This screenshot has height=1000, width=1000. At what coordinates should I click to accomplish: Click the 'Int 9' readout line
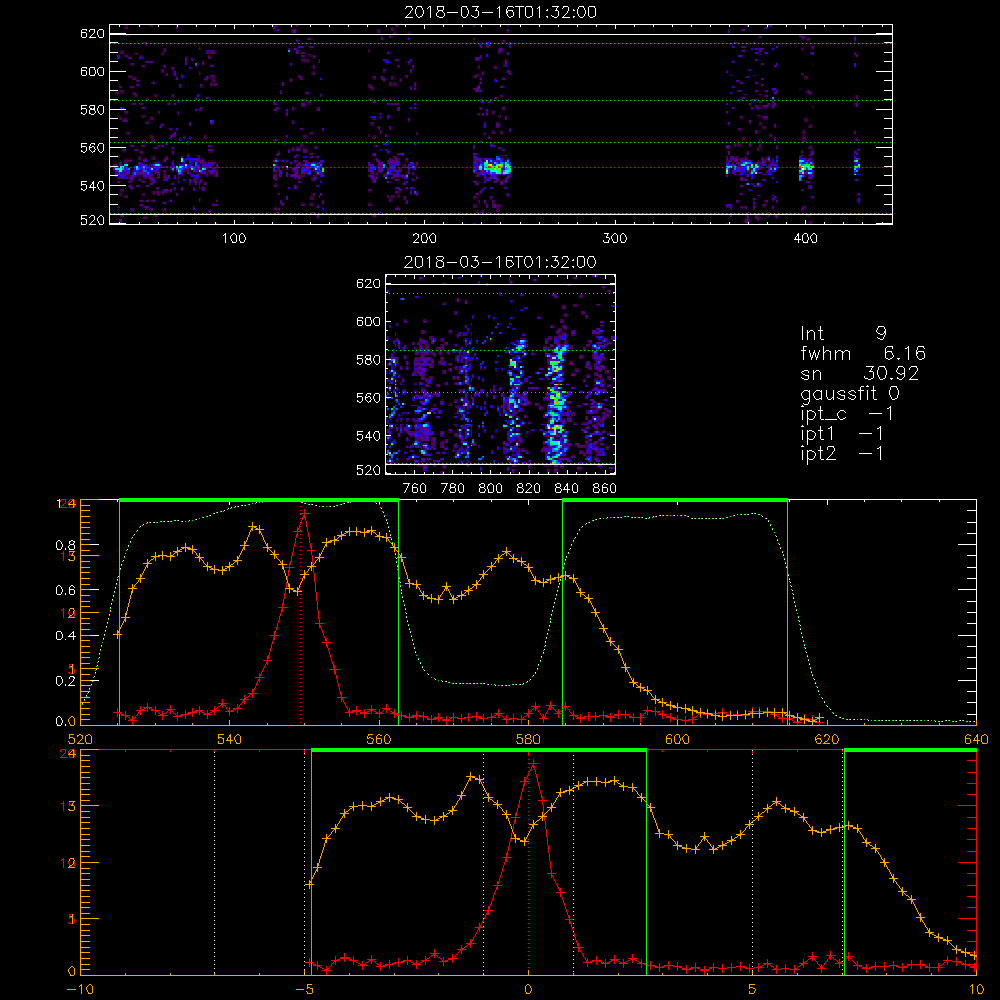[x=843, y=333]
